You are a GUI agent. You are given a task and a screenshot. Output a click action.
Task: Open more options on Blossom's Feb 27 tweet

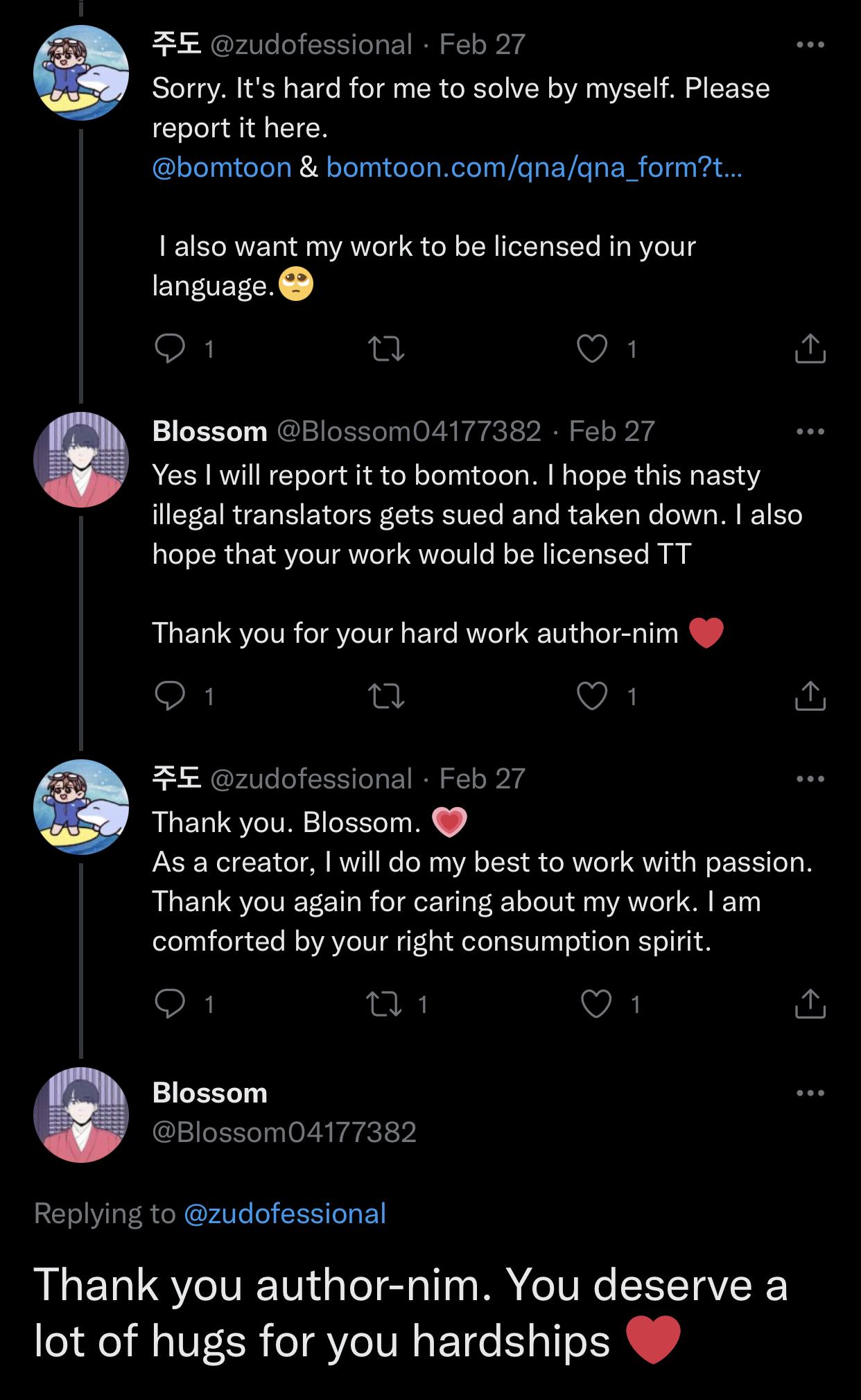[810, 432]
